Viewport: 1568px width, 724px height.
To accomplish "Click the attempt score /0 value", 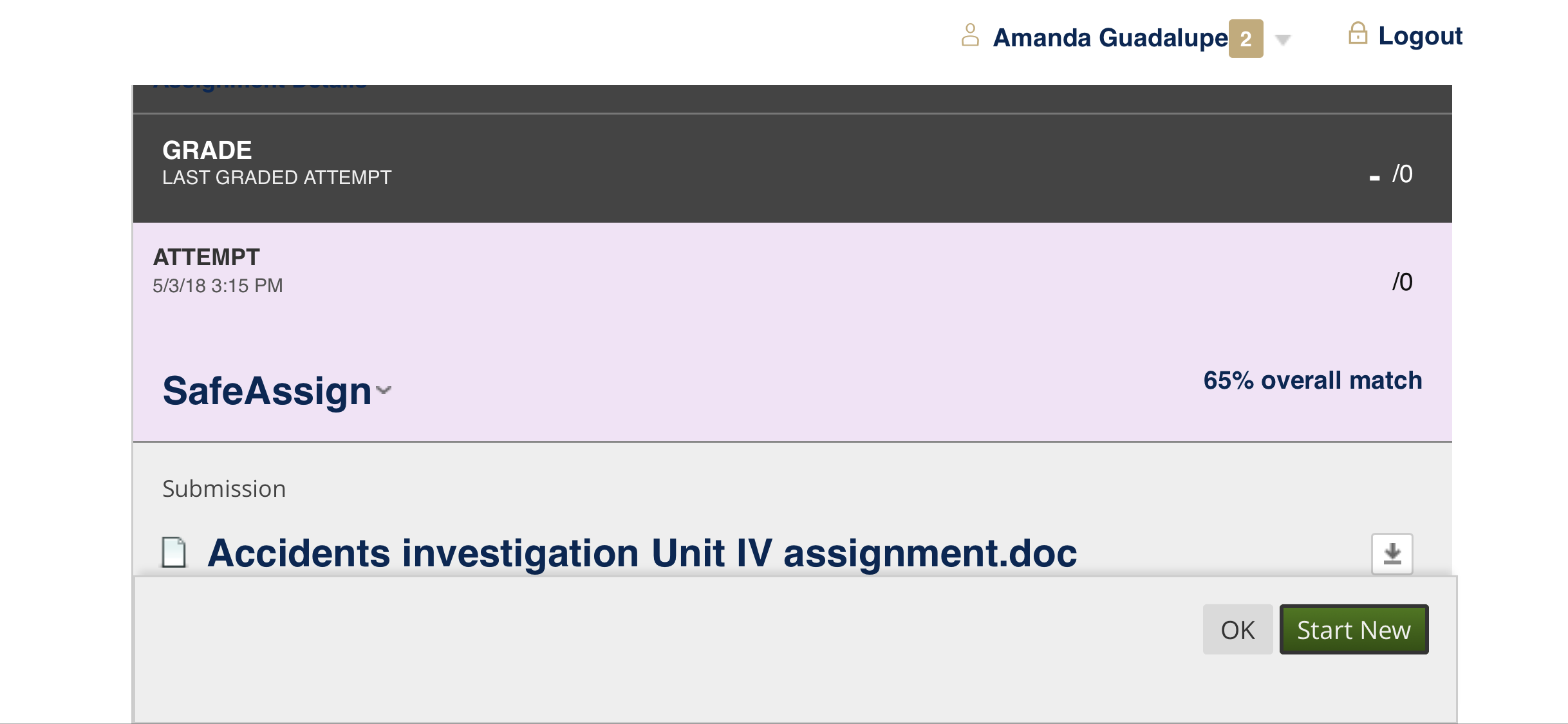I will coord(1402,283).
